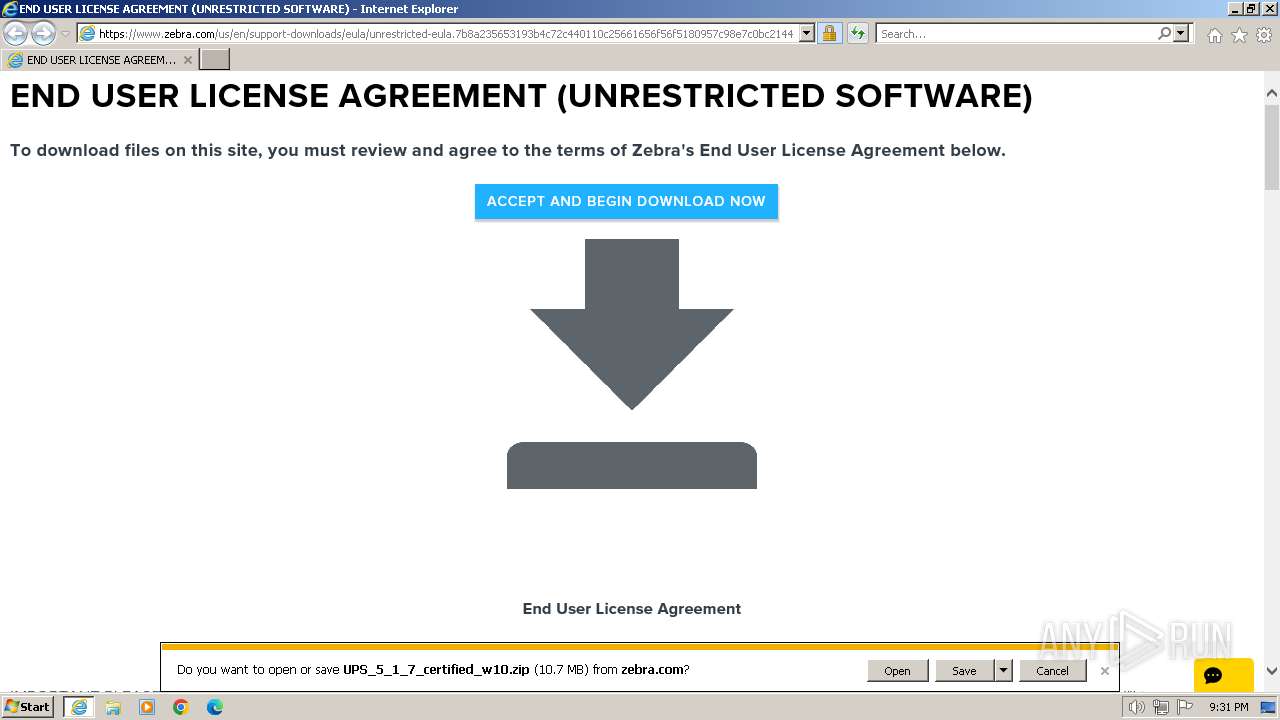Launch Microsoft Edge from the taskbar
The width and height of the screenshot is (1280, 720).
[x=215, y=707]
